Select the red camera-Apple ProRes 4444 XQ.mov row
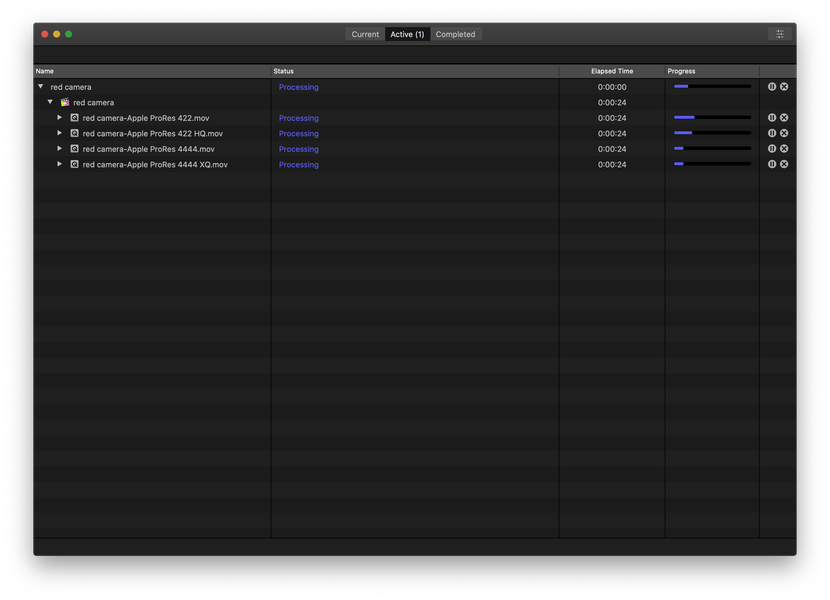Viewport: 830px width, 600px height. 415,164
